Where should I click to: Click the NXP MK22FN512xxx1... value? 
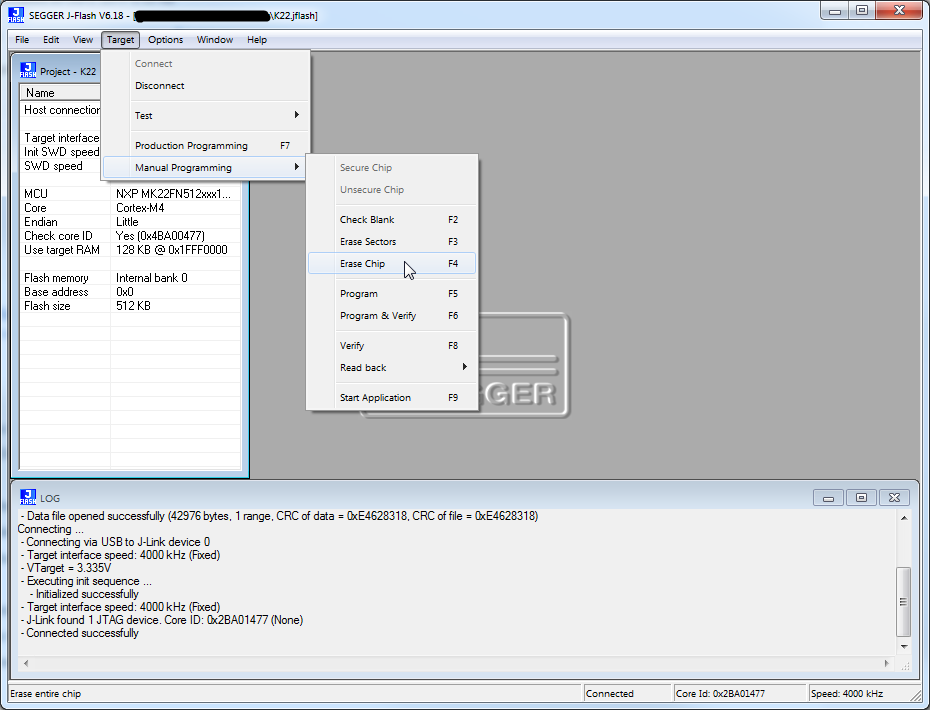(x=173, y=194)
